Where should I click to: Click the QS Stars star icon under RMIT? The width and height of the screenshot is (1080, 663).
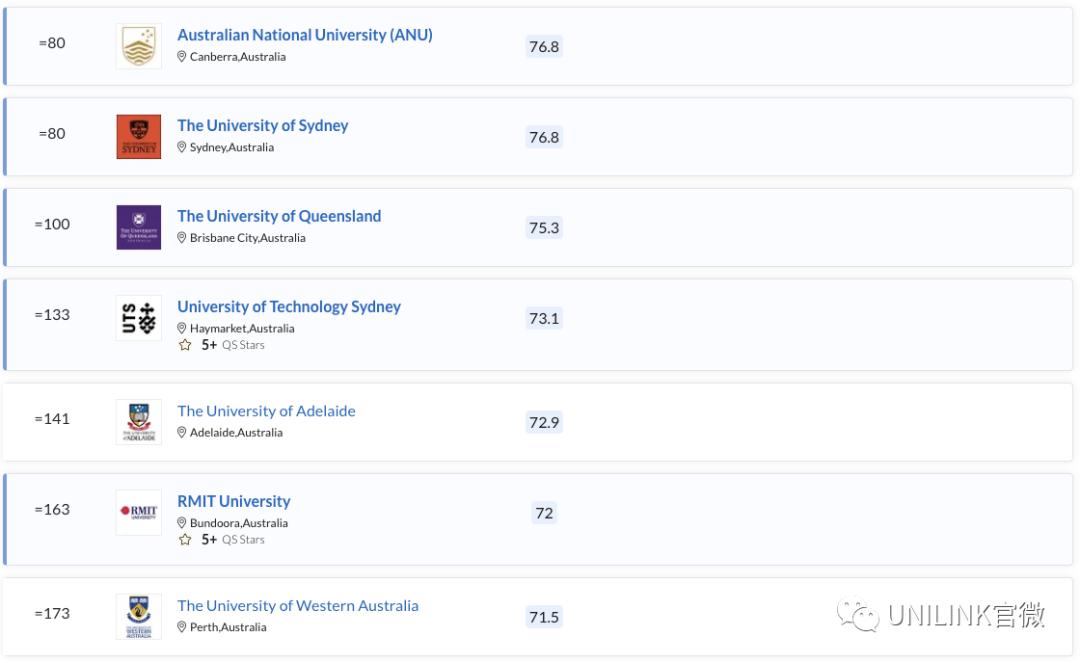point(184,539)
